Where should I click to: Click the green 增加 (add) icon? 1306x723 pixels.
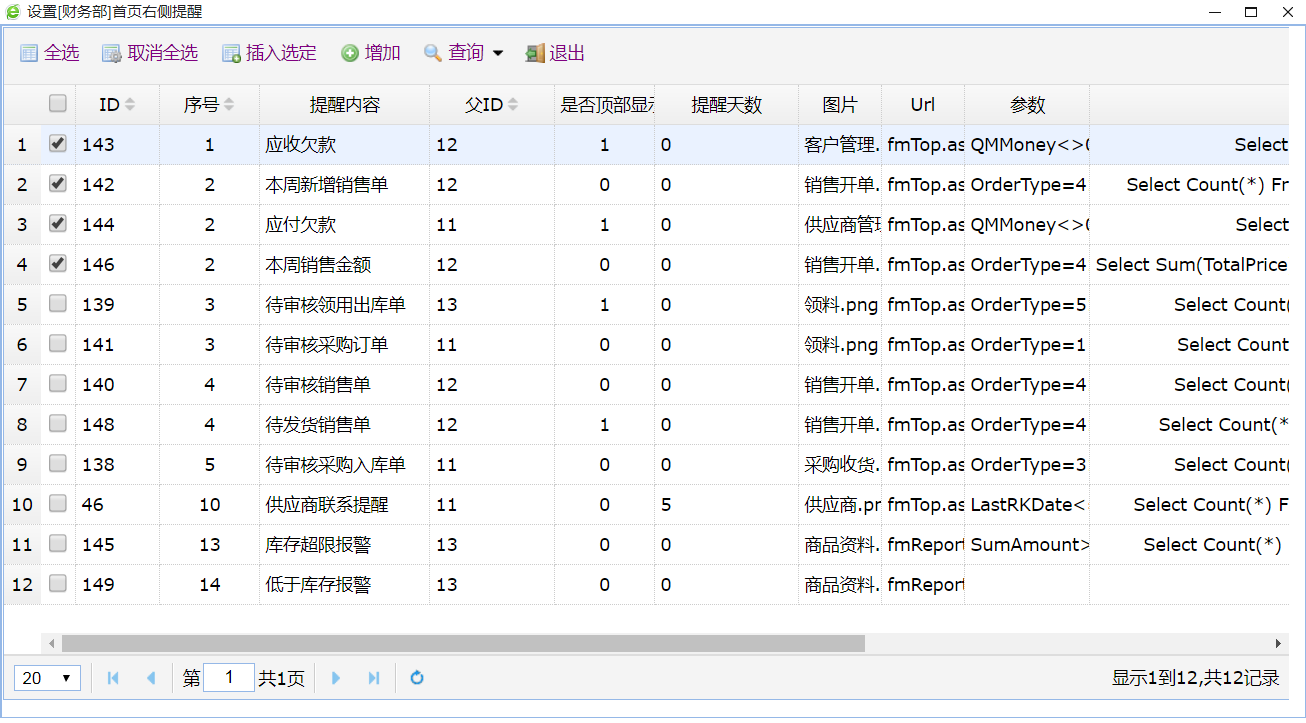[x=350, y=54]
